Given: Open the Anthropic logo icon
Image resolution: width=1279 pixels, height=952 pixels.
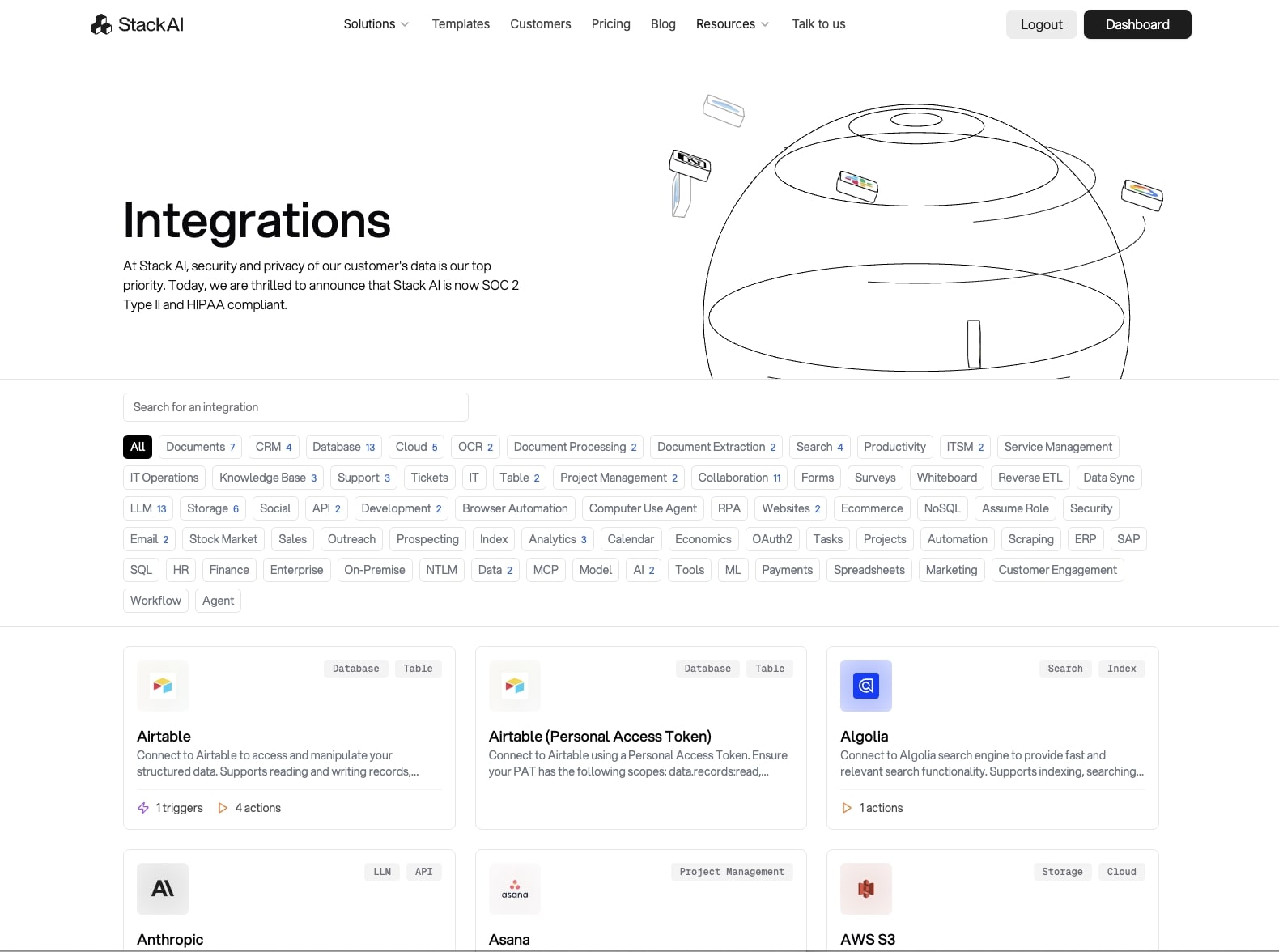Looking at the screenshot, I should pyautogui.click(x=163, y=889).
